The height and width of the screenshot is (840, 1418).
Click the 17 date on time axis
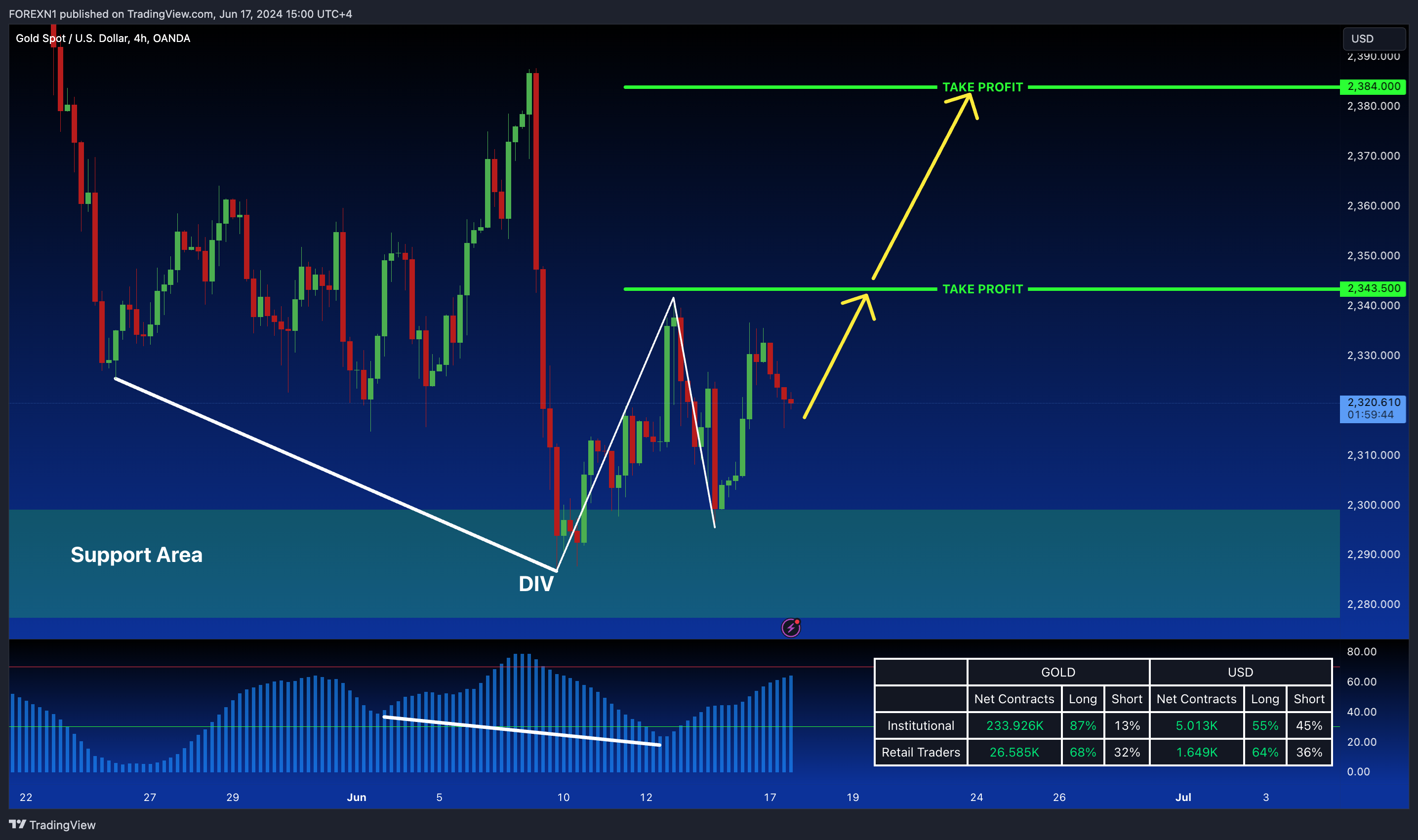pos(770,798)
